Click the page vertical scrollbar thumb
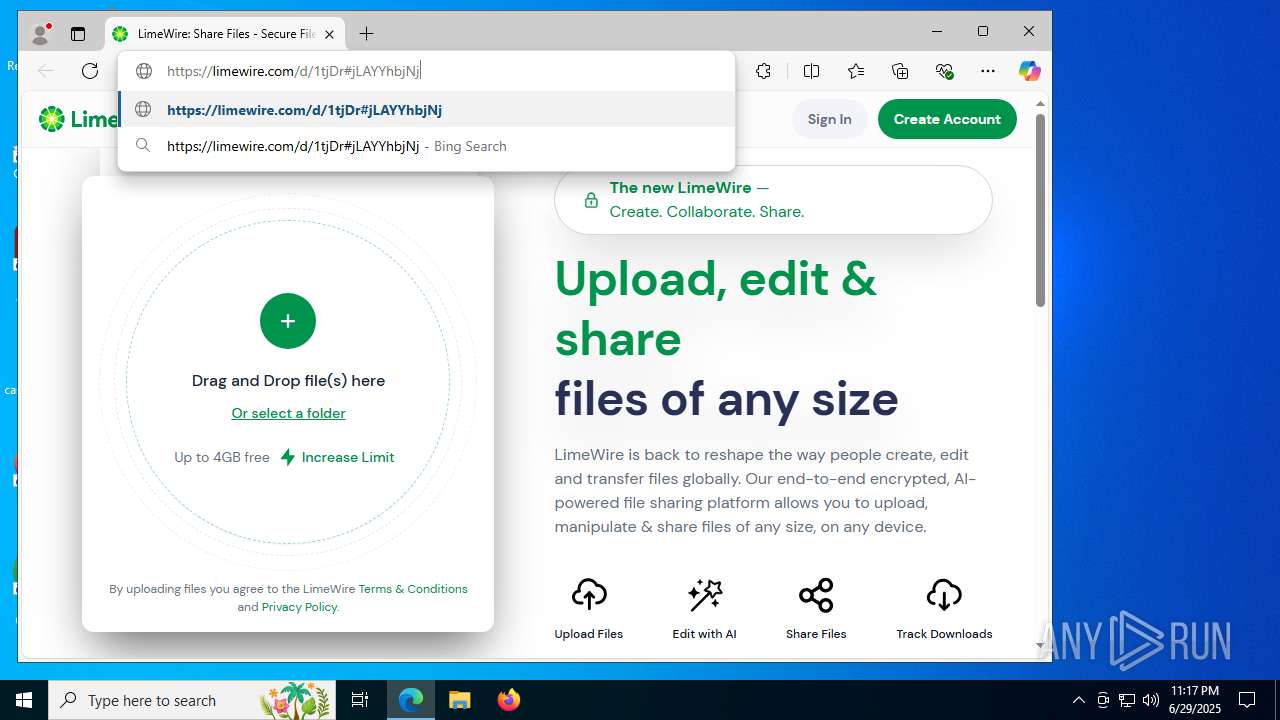Screen dimensions: 1280x720 tap(1040, 210)
